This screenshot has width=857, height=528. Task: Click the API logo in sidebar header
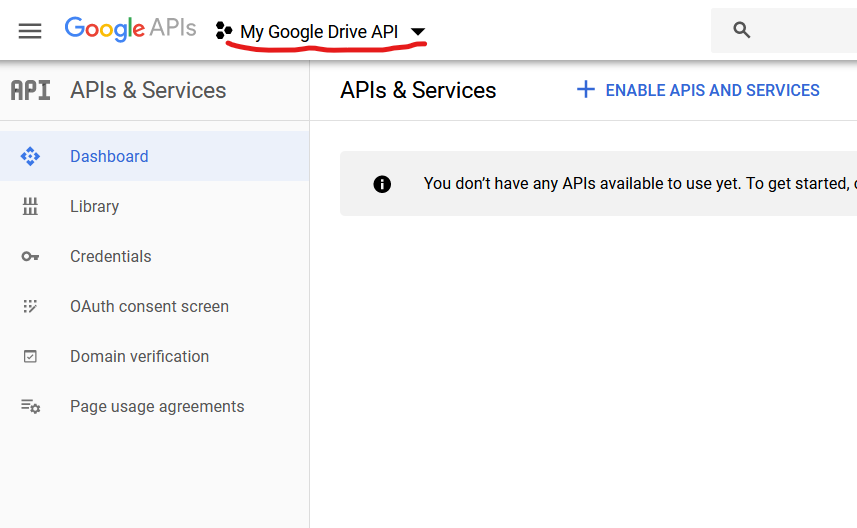30,91
